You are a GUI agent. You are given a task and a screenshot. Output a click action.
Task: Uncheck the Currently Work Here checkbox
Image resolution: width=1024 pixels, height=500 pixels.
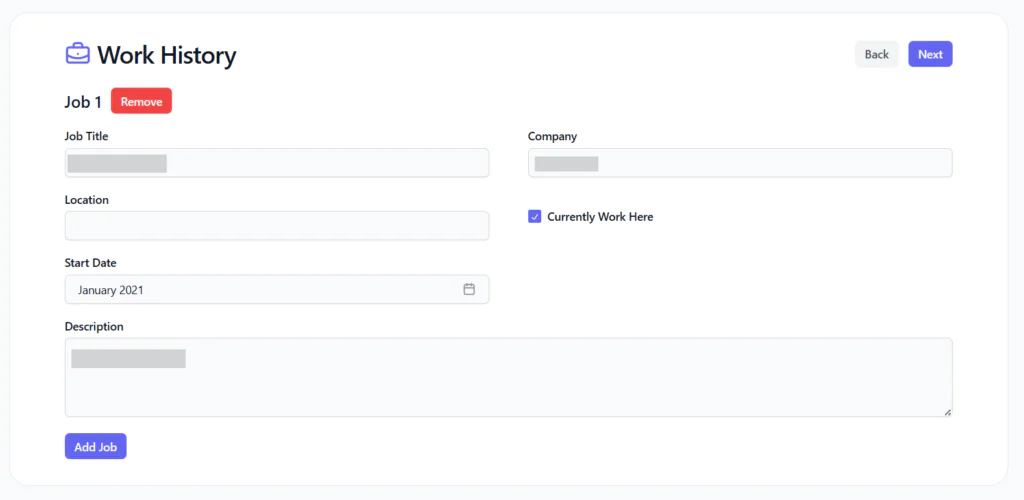(534, 217)
